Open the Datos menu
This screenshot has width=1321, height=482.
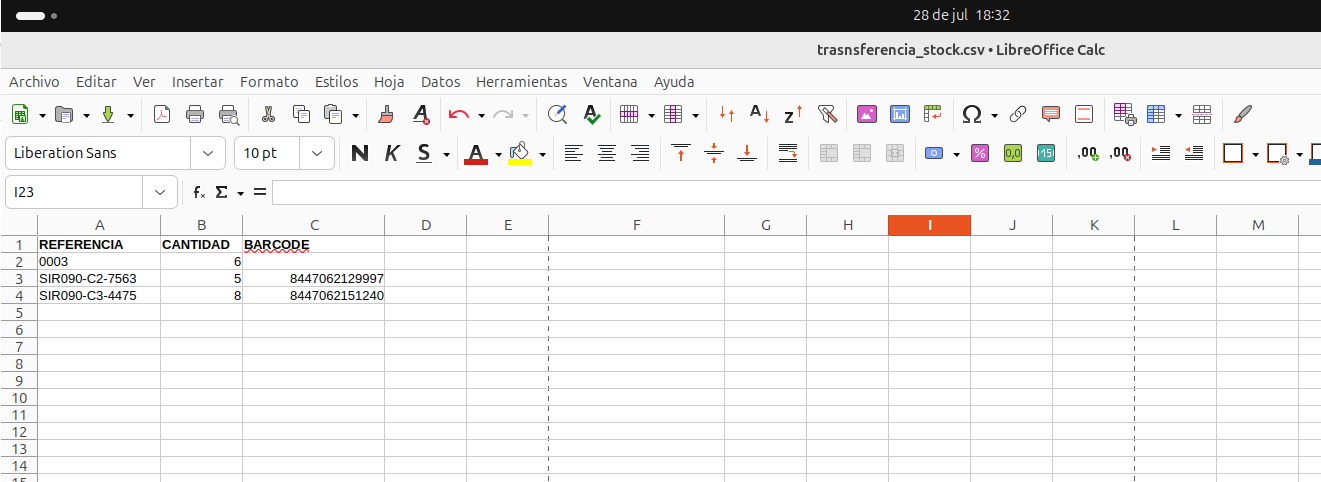click(x=440, y=82)
